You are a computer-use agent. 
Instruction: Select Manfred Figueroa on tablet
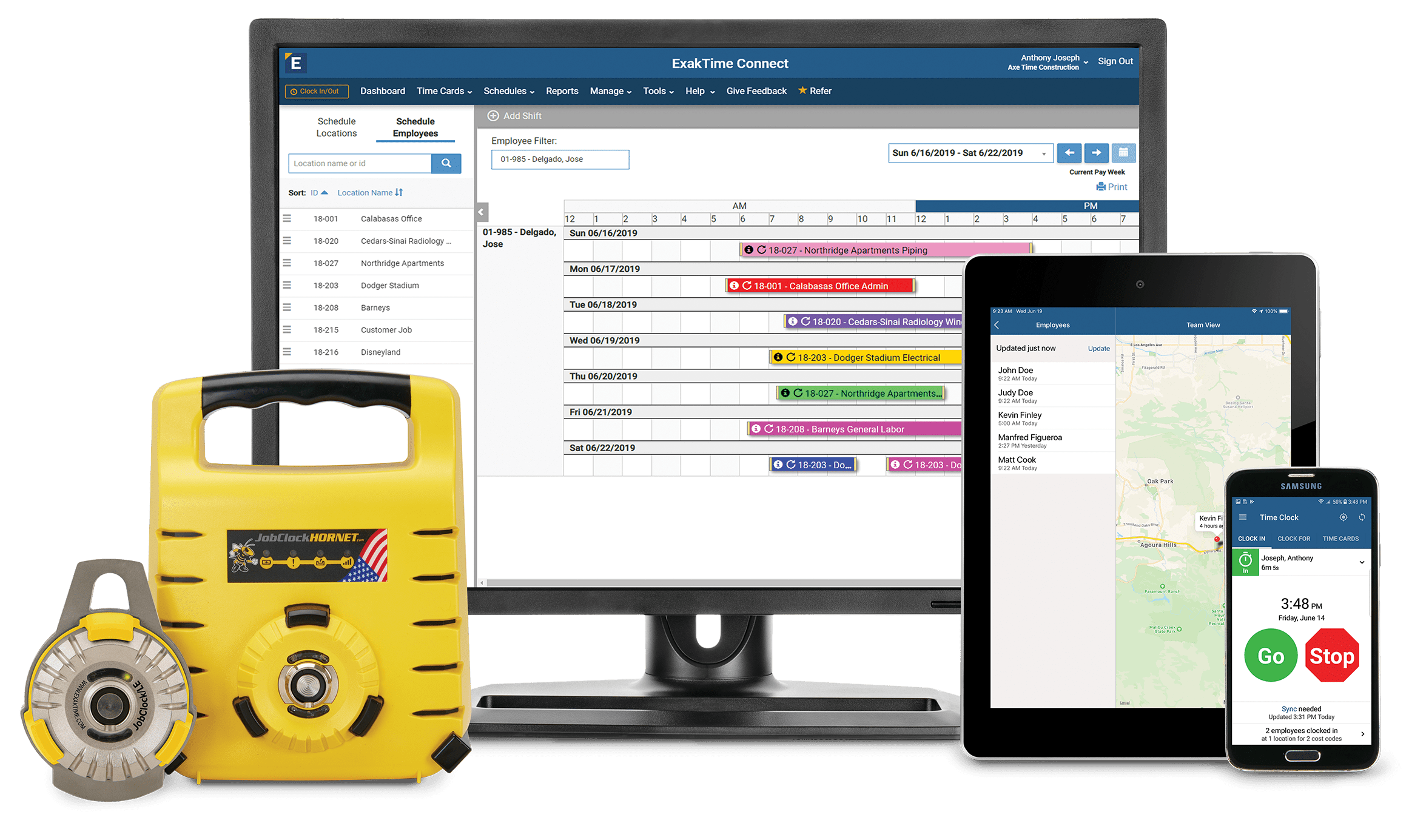(1053, 441)
